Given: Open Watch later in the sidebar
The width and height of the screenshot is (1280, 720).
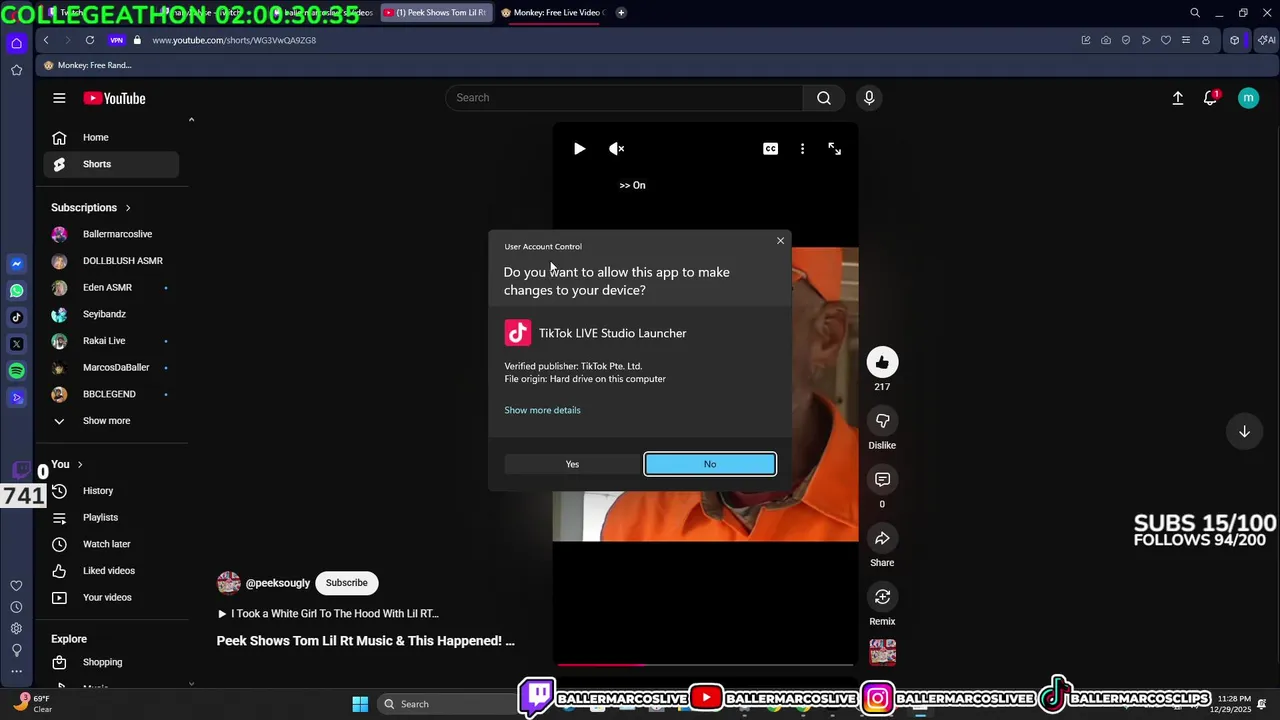Looking at the screenshot, I should [111, 544].
